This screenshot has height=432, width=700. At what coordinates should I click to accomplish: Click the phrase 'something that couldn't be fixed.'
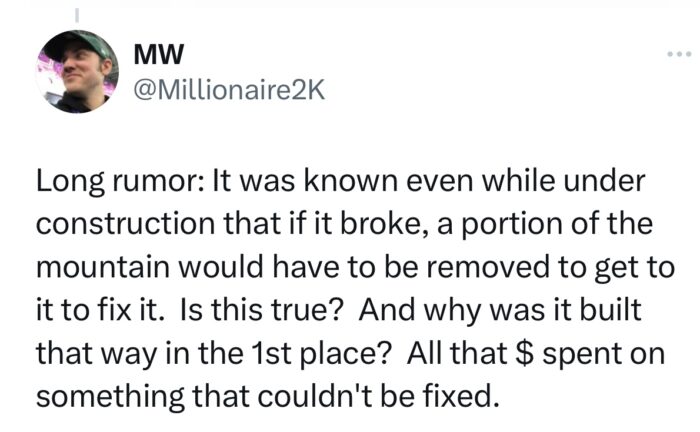267,396
